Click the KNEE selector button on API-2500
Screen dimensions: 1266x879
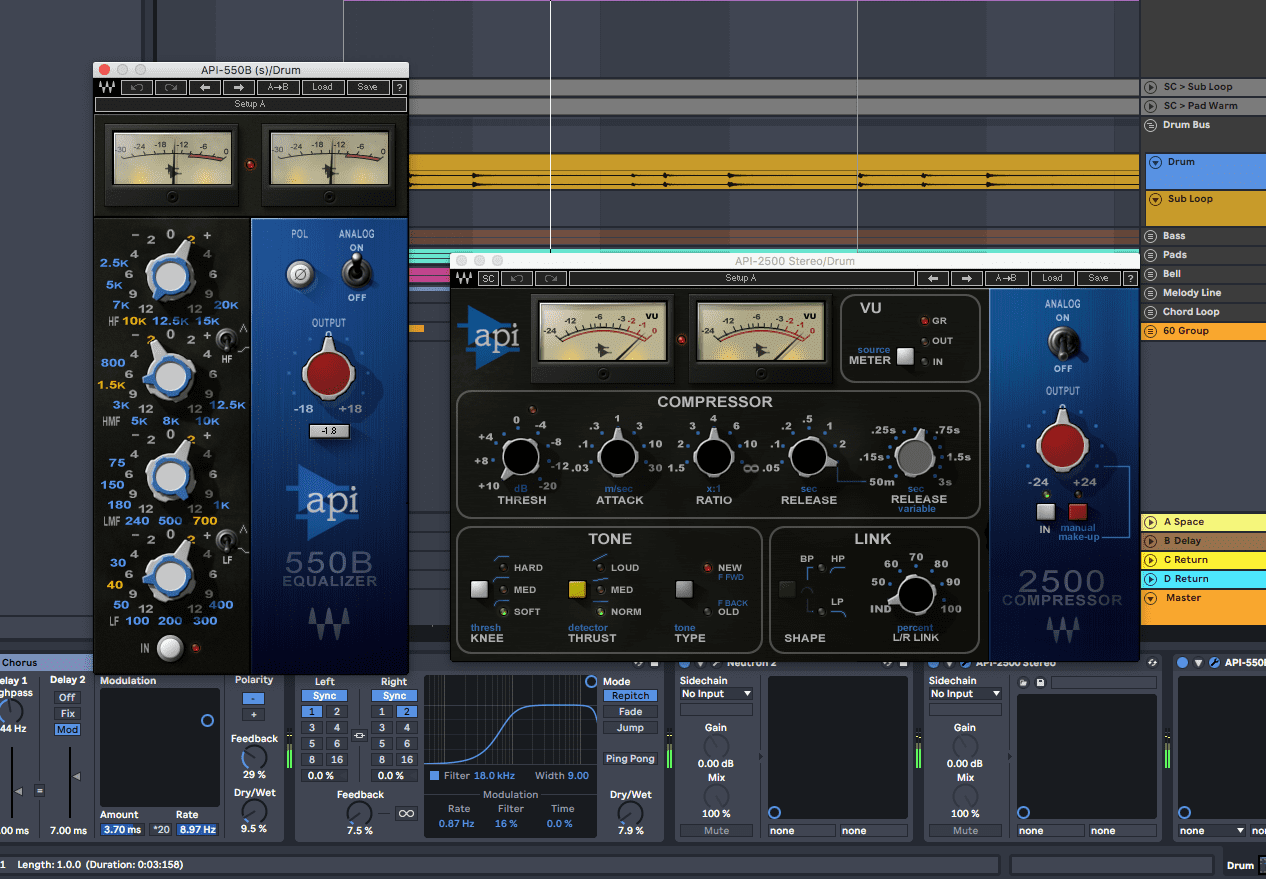tap(480, 590)
